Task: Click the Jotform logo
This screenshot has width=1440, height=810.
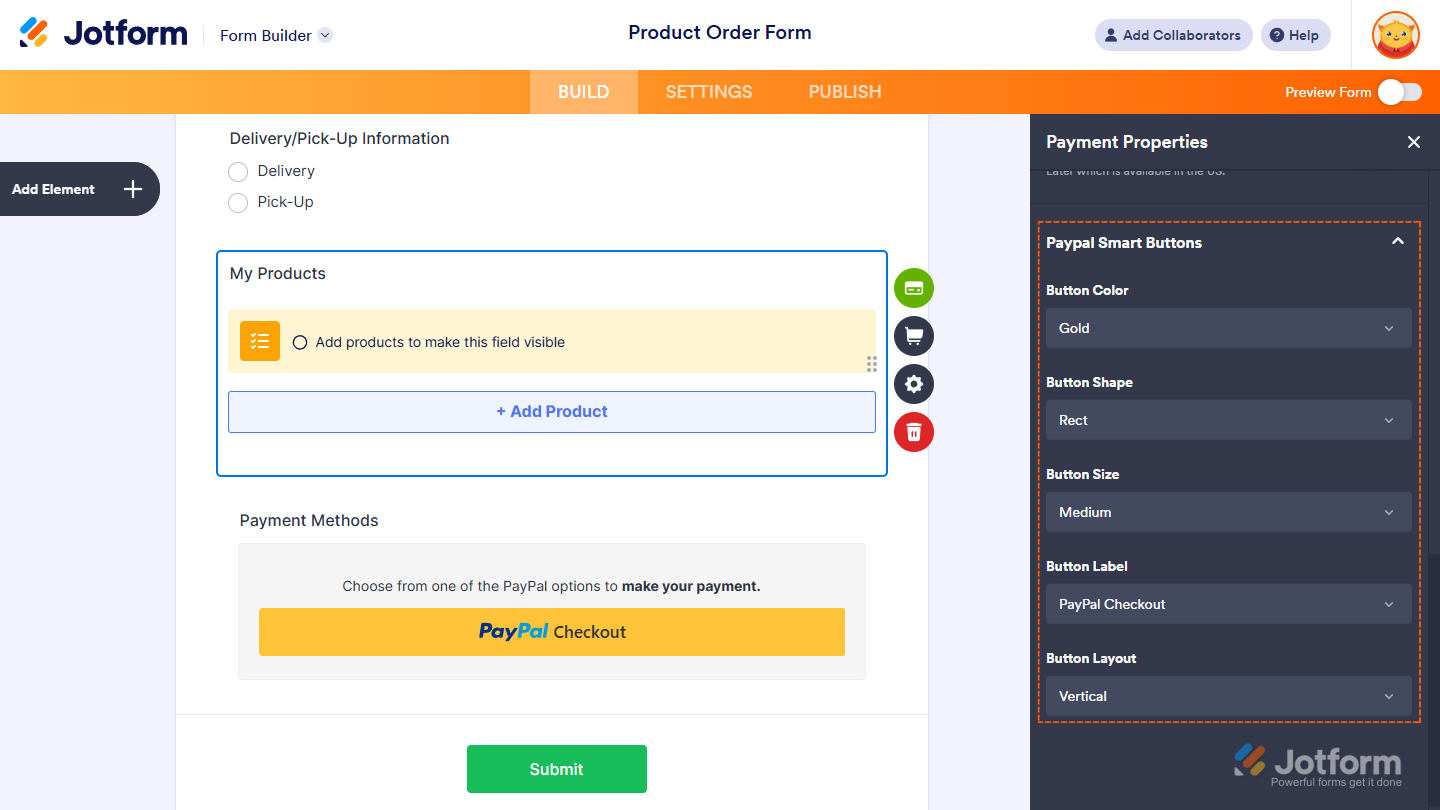Action: click(103, 34)
